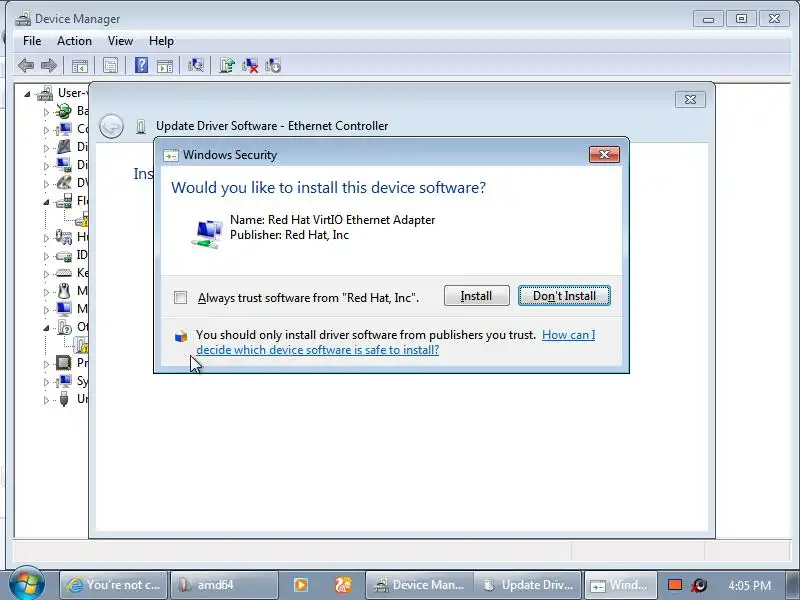Expand the Keyboards tree node
The width and height of the screenshot is (800, 600).
[46, 274]
